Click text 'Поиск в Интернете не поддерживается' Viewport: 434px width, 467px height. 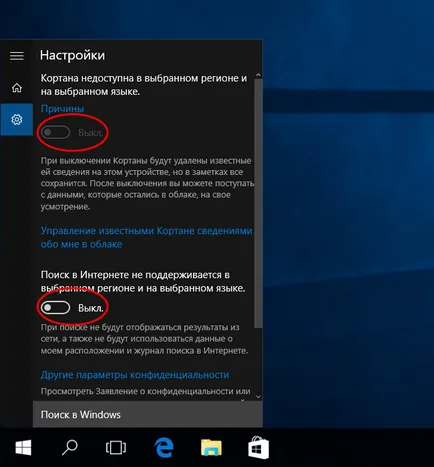click(x=143, y=281)
